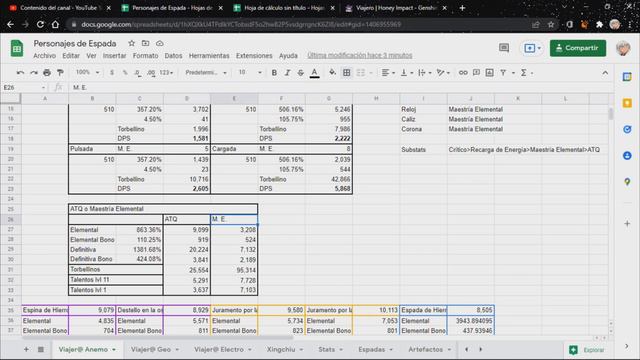Print the spreadsheet using printer icon
Image resolution: width=640 pixels, height=360 pixels.
[x=47, y=73]
